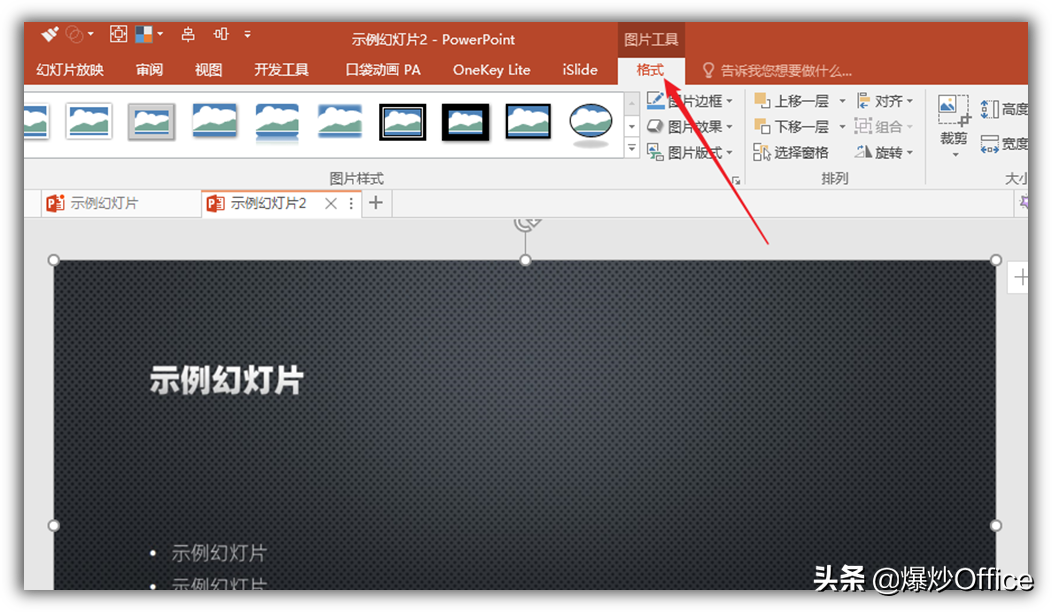Click the align middle vertically icon in title bar

tap(221, 34)
